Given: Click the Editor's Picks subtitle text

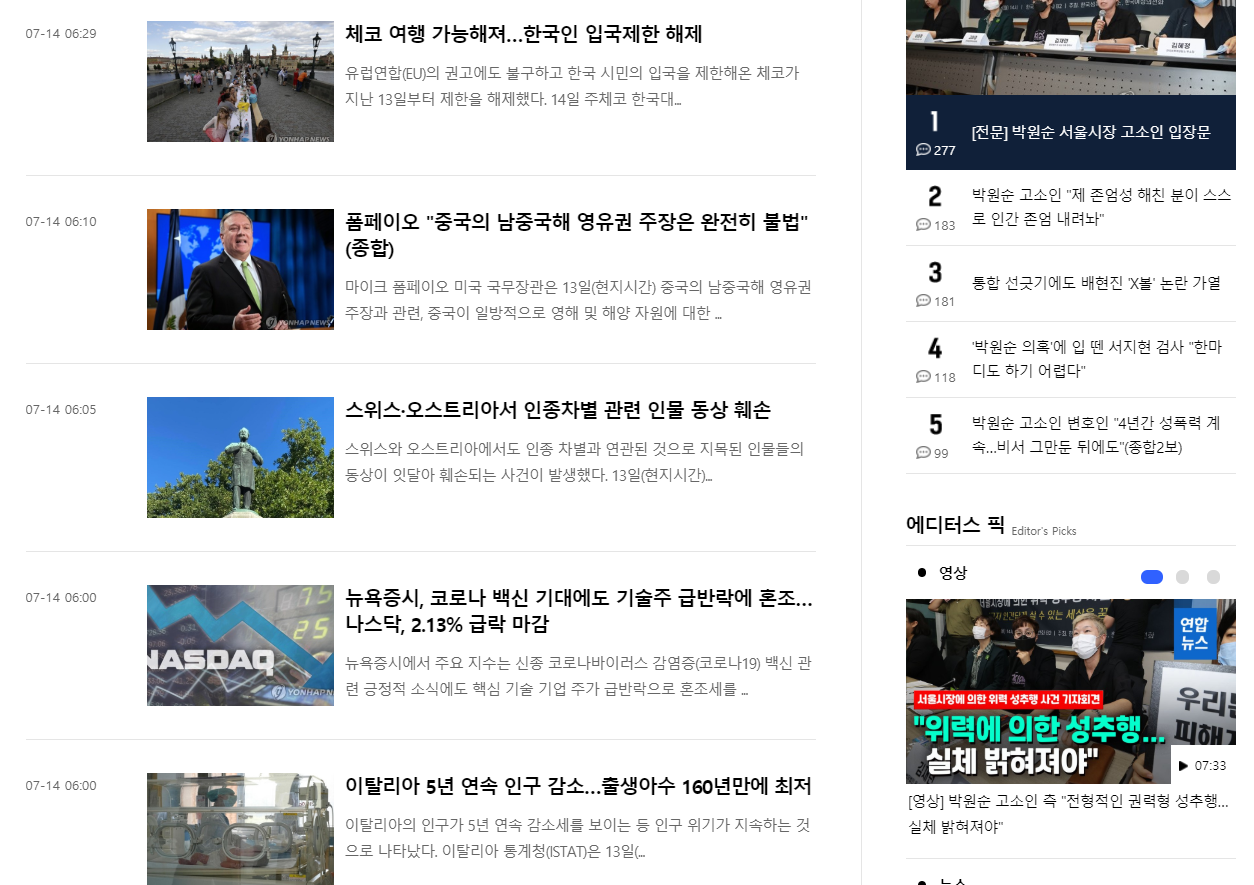Looking at the screenshot, I should (1044, 531).
